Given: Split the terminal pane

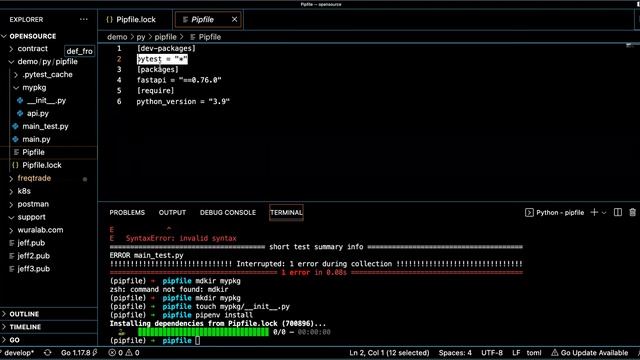Looking at the screenshot, I should pyautogui.click(x=618, y=212).
